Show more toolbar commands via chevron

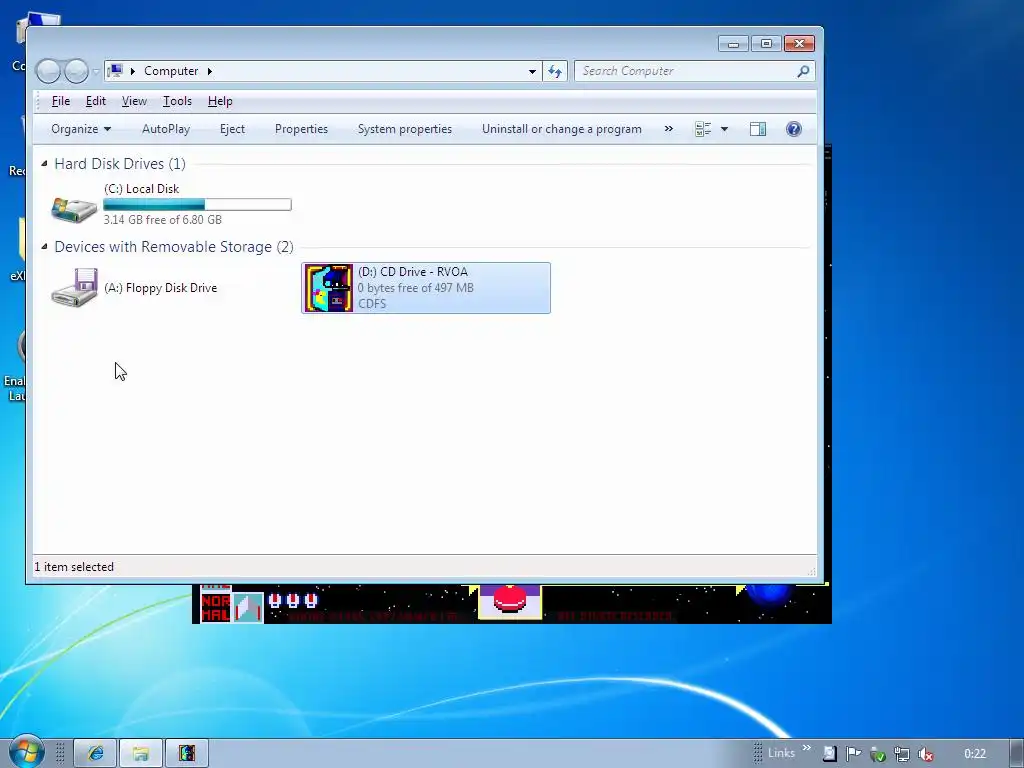(668, 129)
